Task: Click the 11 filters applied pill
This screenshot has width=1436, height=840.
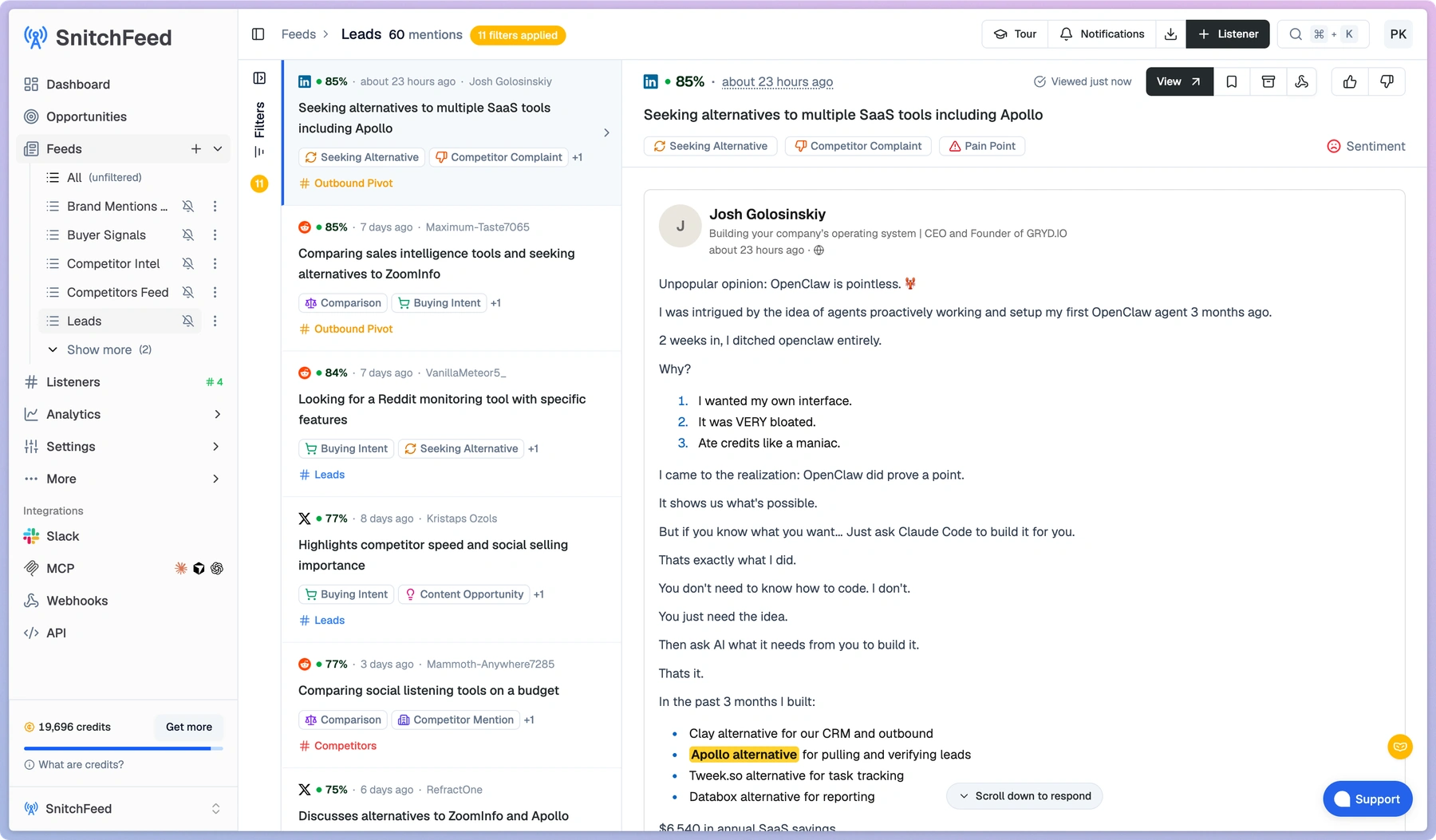Action: point(518,35)
